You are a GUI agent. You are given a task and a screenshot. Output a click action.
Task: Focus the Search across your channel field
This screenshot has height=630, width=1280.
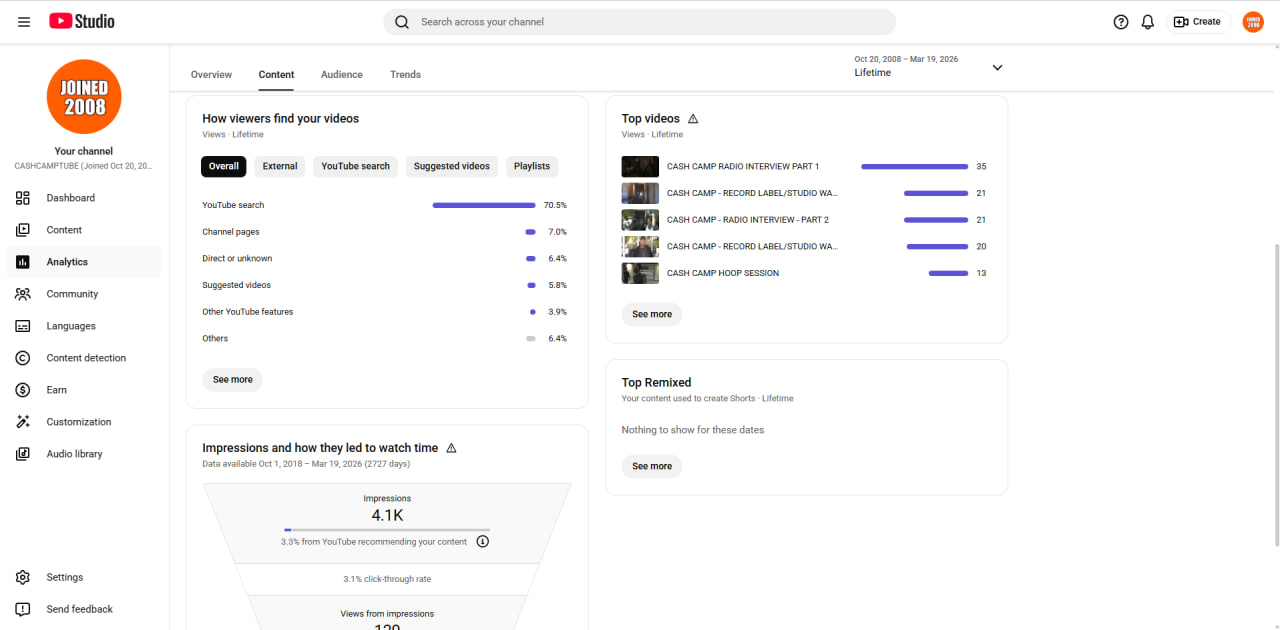tap(640, 22)
